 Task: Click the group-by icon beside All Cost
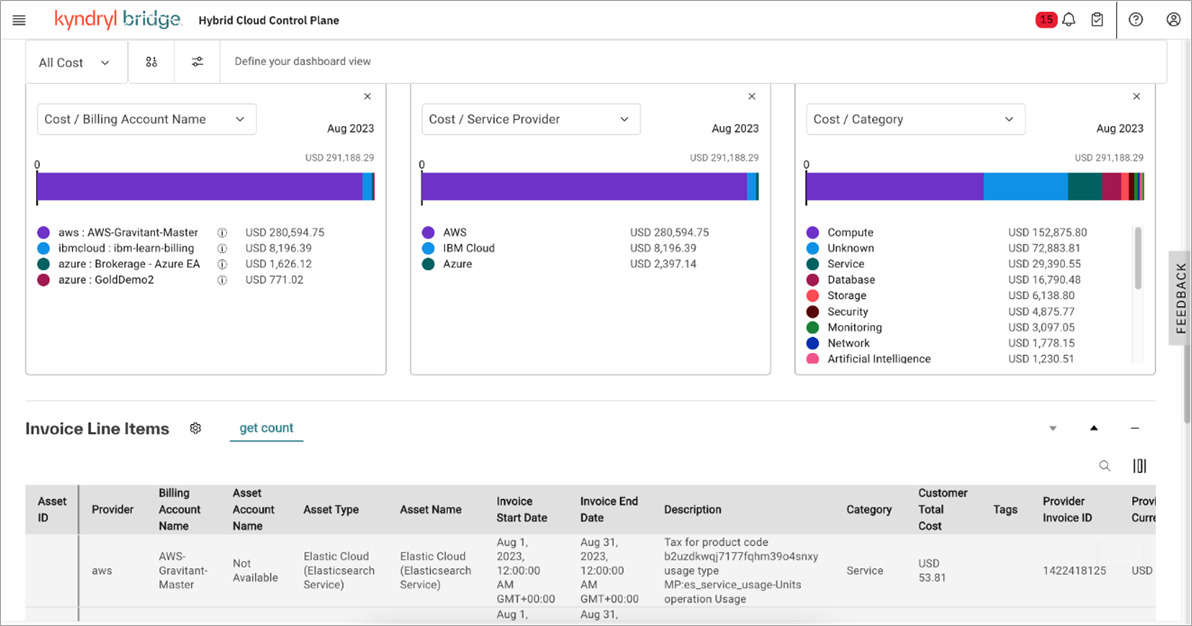(x=151, y=62)
